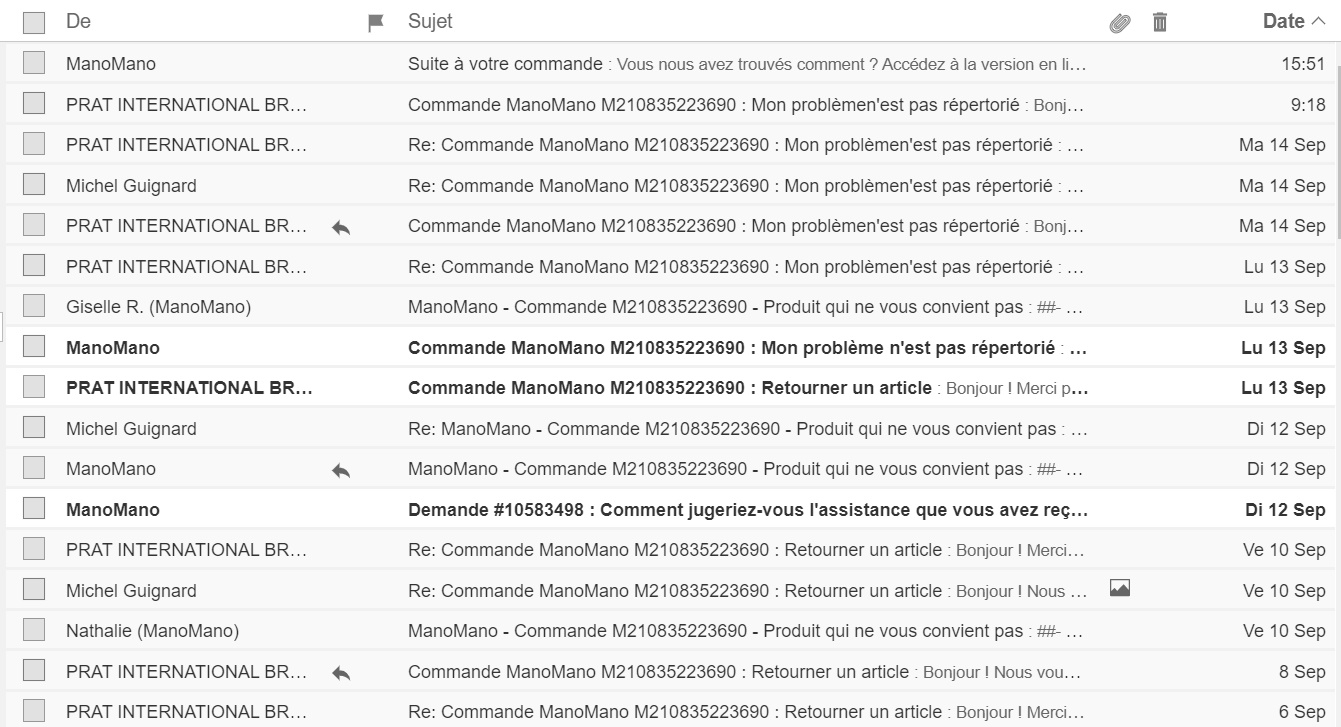
Task: Click the image attachment icon on Ve 10 Sep row
Action: tap(1120, 589)
